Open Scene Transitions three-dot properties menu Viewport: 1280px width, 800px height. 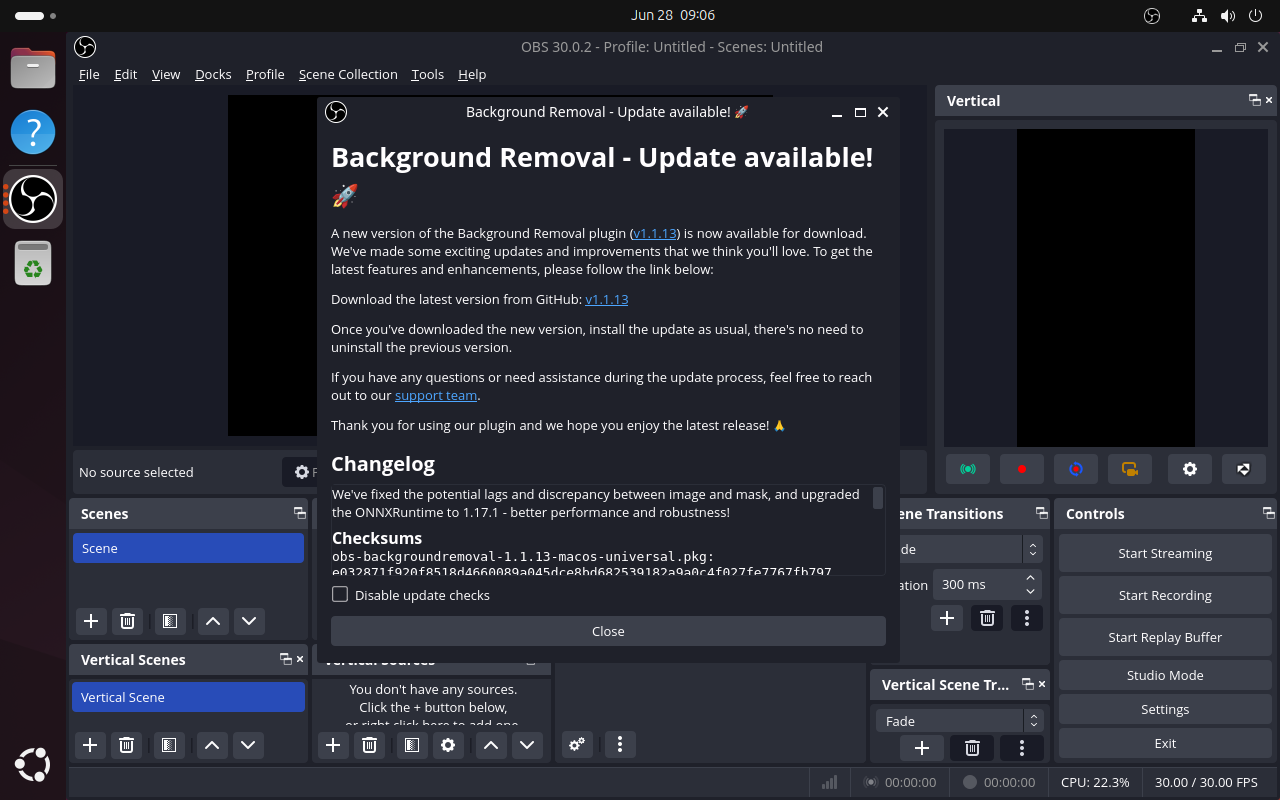(1027, 618)
